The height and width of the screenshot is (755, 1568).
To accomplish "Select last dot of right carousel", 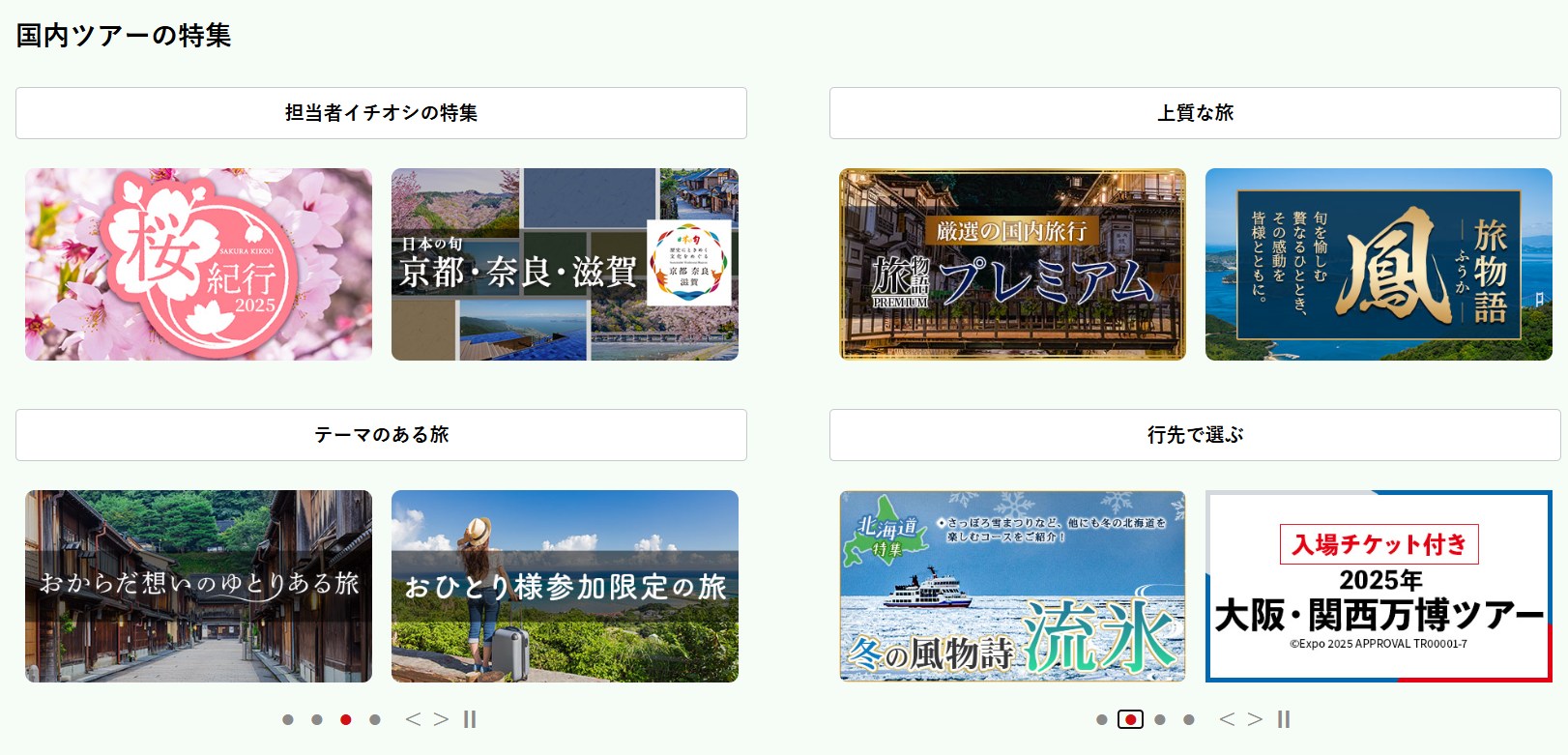I will tap(1189, 719).
